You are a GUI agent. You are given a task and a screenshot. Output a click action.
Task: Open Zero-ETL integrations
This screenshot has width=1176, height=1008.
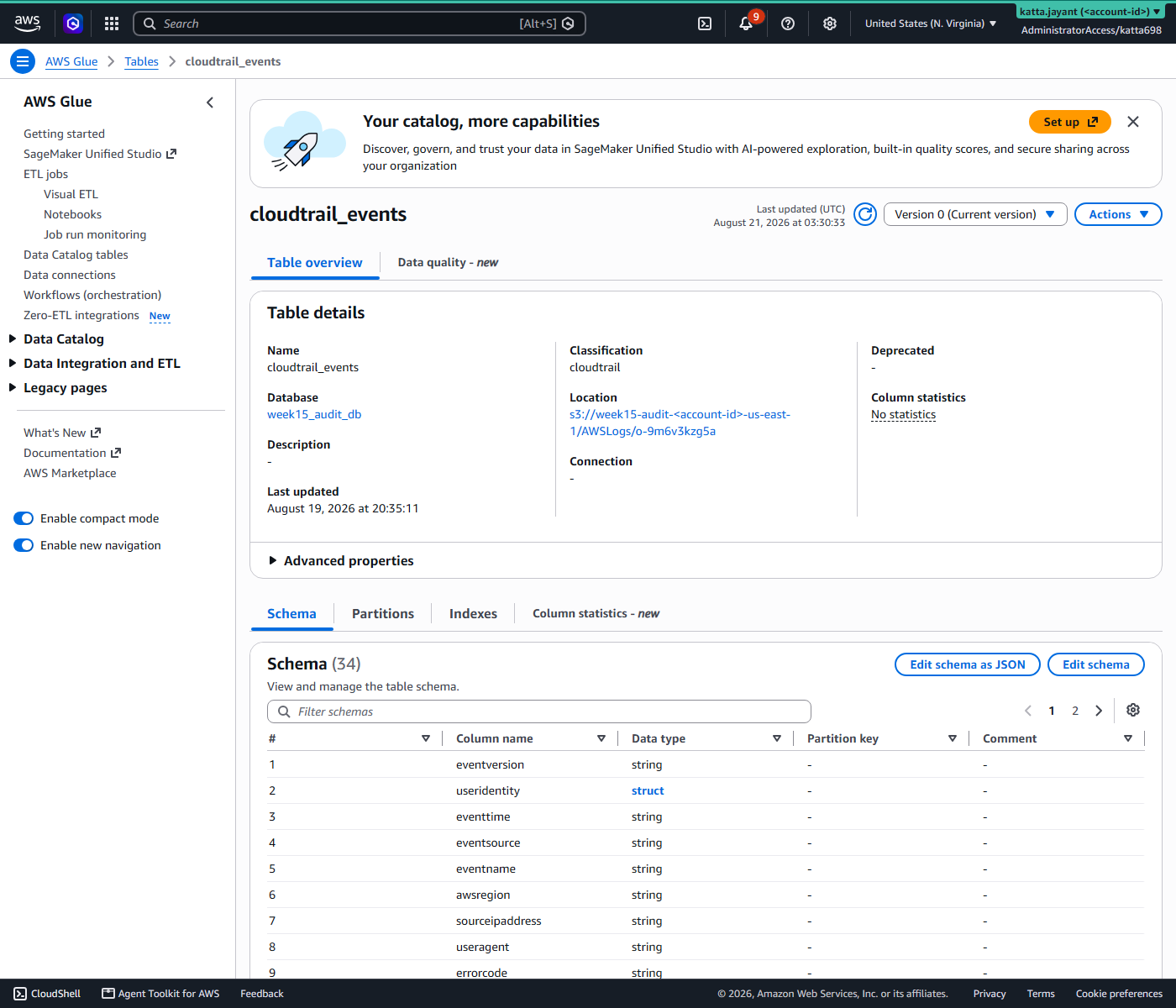pyautogui.click(x=81, y=315)
